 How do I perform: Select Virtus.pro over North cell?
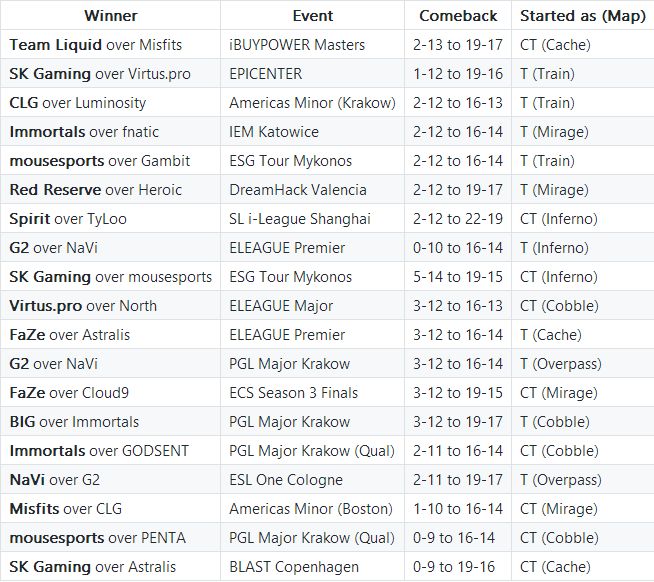point(83,306)
